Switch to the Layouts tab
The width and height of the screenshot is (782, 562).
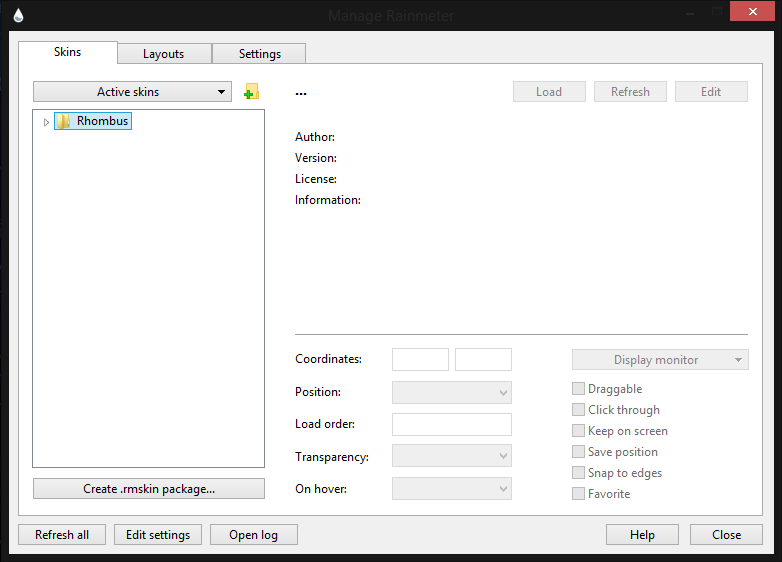(164, 54)
